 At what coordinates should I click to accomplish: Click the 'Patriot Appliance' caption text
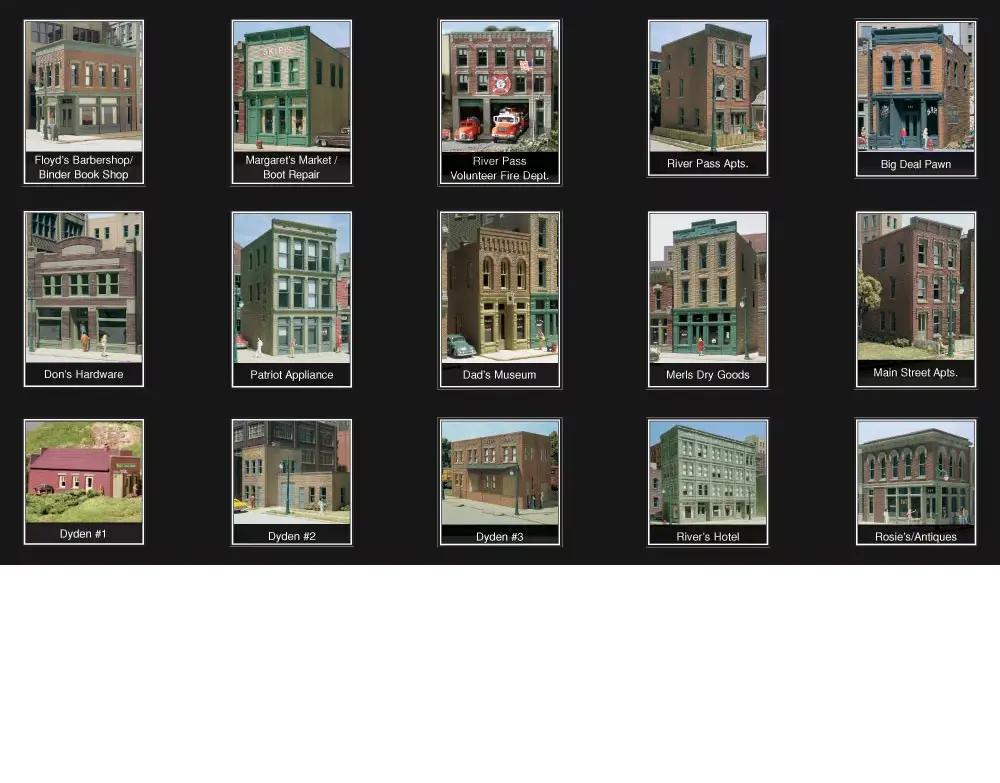pyautogui.click(x=291, y=375)
